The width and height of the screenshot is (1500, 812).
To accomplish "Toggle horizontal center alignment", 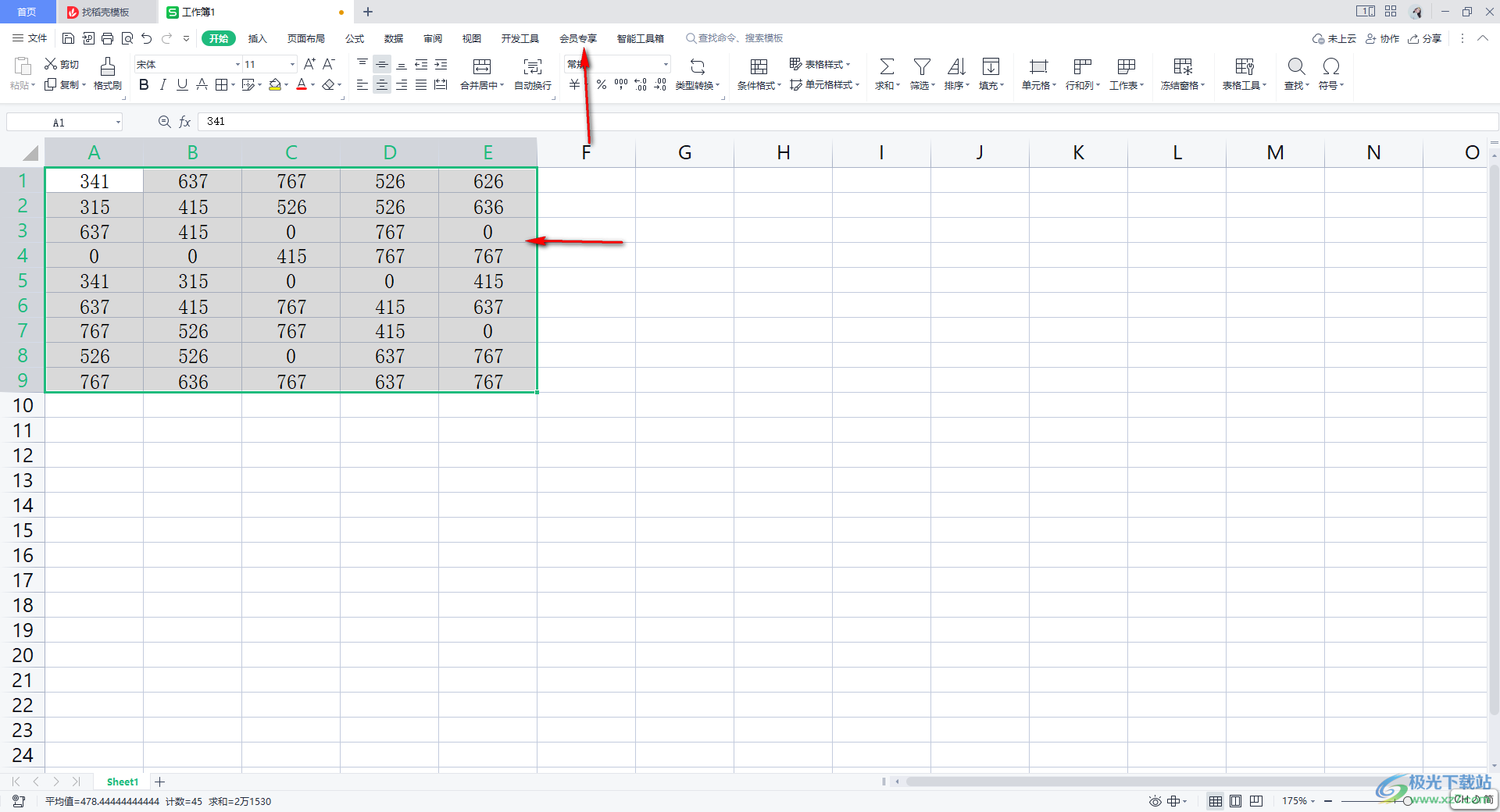I will point(381,84).
